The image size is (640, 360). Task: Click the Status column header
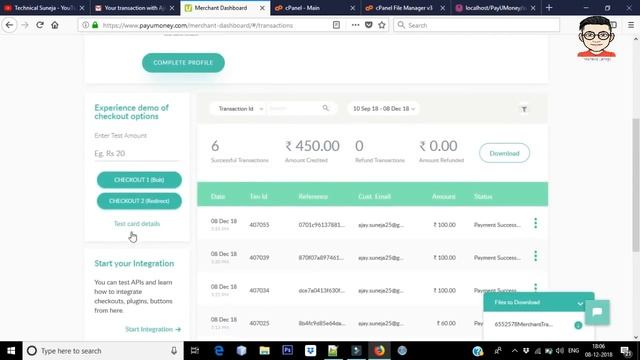pyautogui.click(x=483, y=196)
